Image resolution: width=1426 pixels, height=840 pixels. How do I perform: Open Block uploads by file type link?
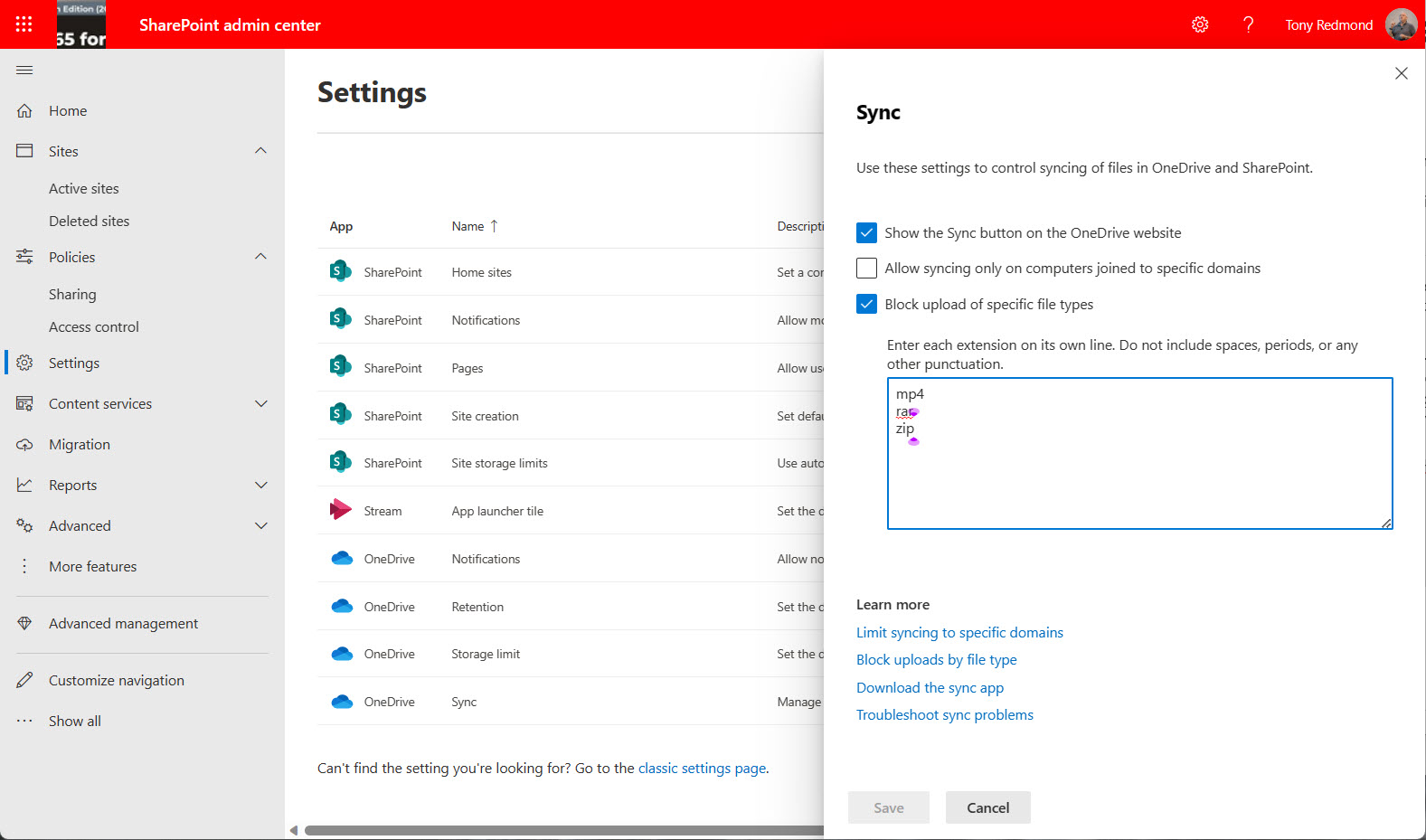click(936, 660)
